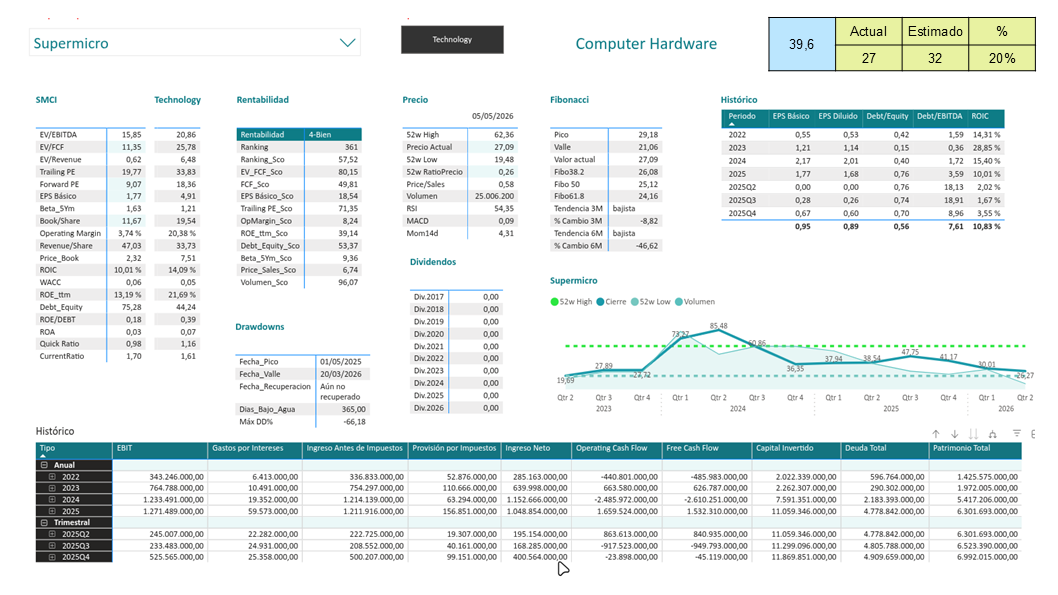Expand all down one level fork icon
Screen dimensions: 1058x595
993,434
